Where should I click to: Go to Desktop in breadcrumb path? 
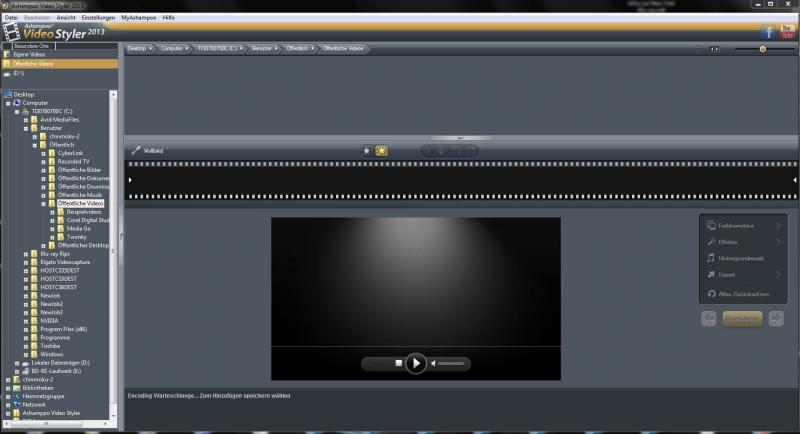[139, 48]
